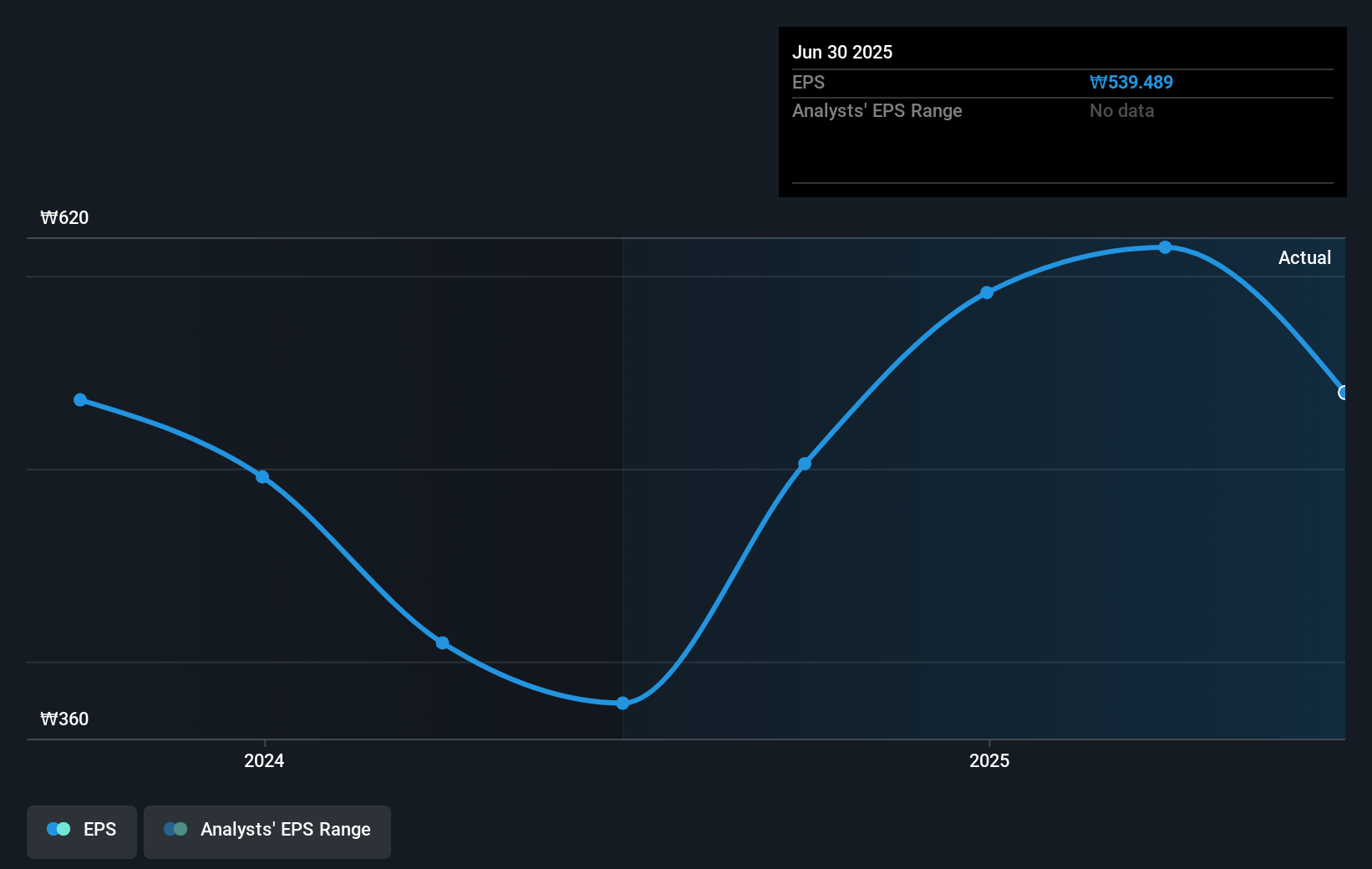Click the data point at mid-rise of the curve
This screenshot has width=1372, height=869.
coord(804,462)
